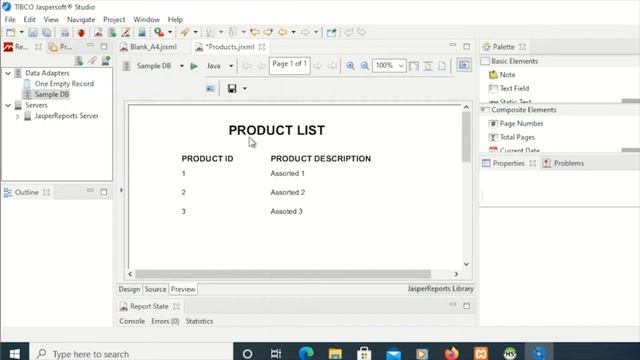This screenshot has width=640, height=360.
Task: Click the export save disk icon in preview toolbar
Action: click(x=232, y=88)
